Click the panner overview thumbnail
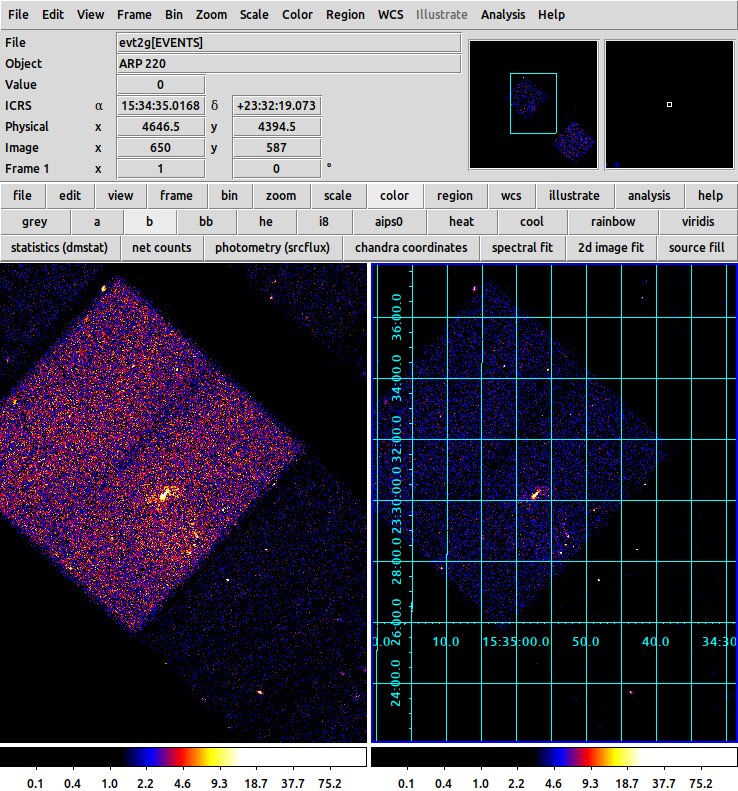This screenshot has height=791, width=738. (x=533, y=104)
